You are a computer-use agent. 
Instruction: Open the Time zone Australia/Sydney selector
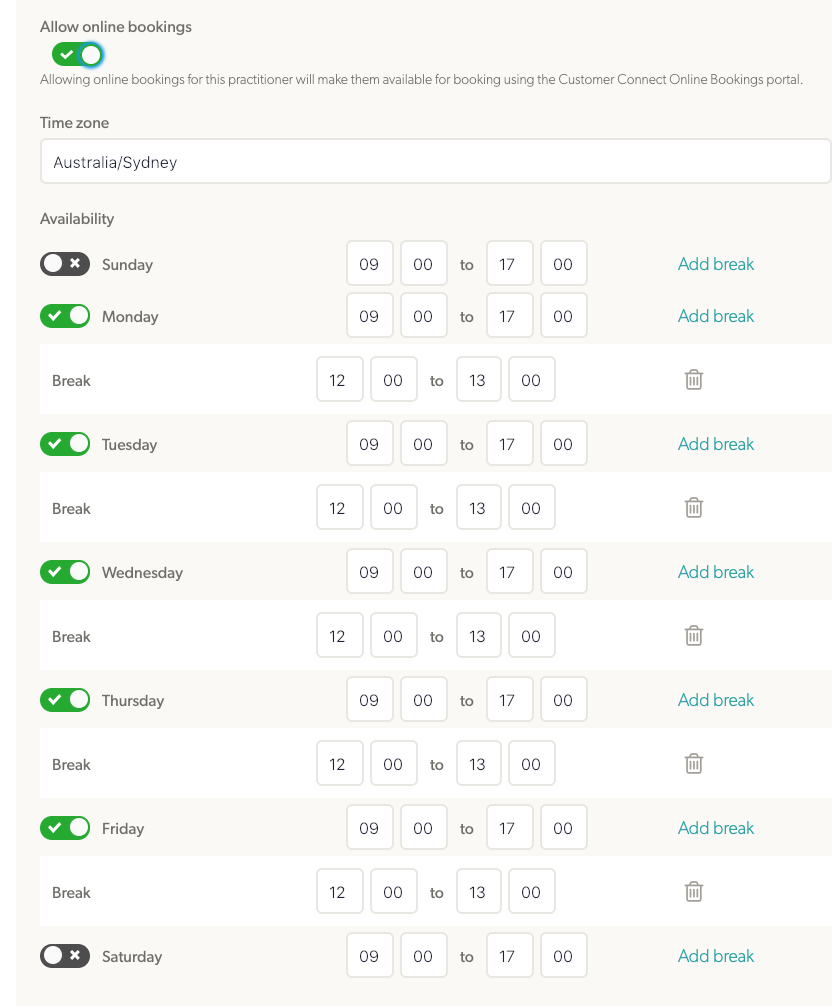pos(436,162)
